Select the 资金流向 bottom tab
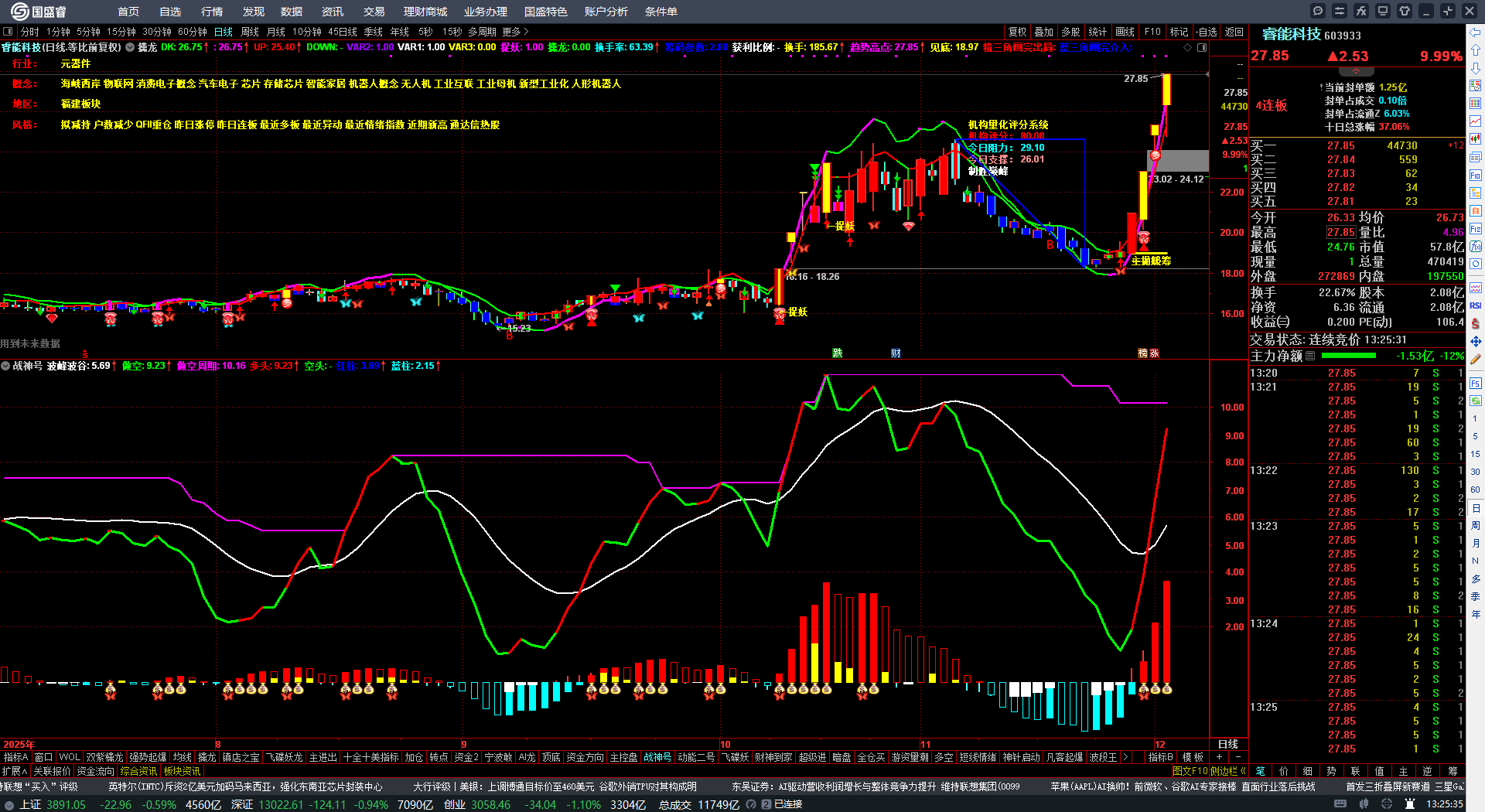 point(95,771)
